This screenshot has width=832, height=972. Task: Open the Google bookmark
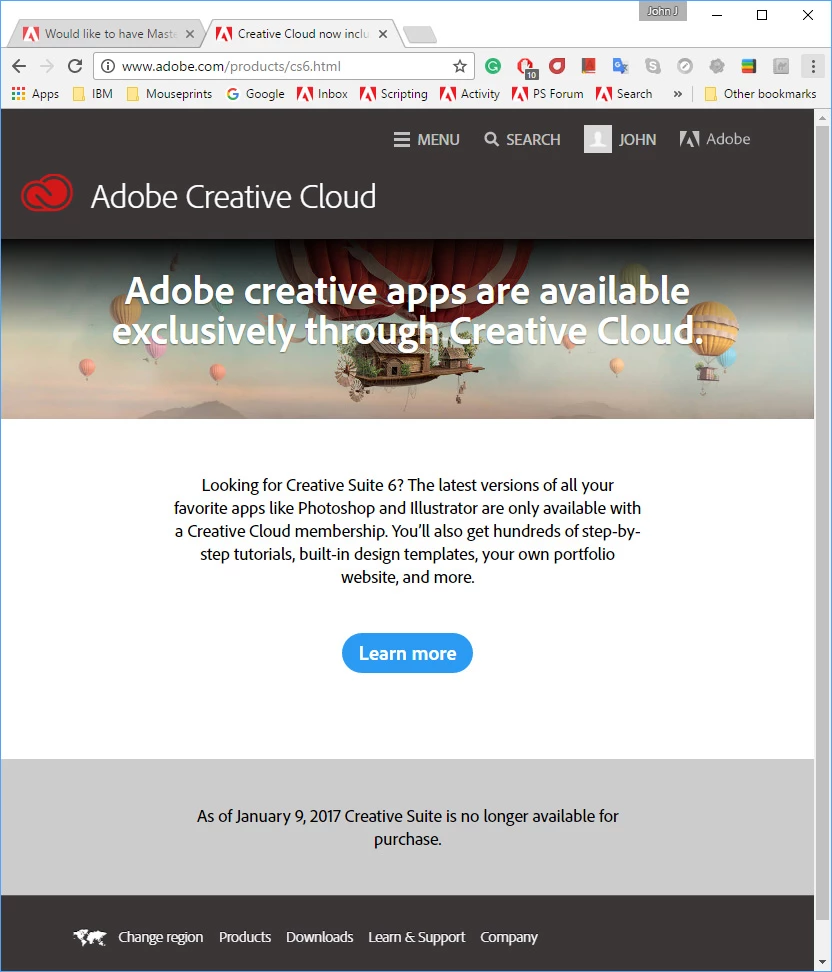(x=255, y=94)
